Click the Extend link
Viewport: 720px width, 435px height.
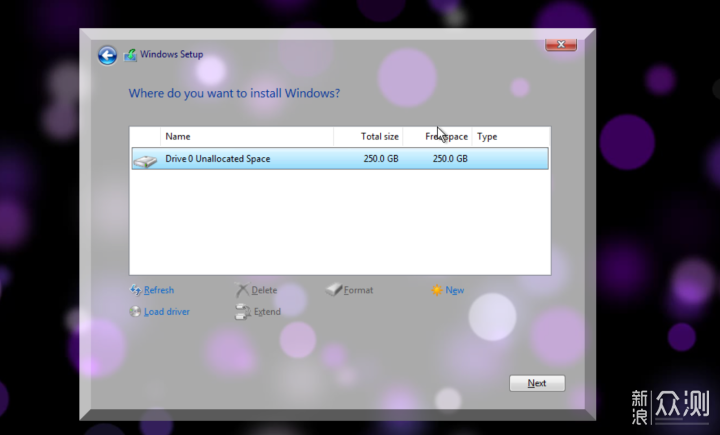[x=267, y=311]
